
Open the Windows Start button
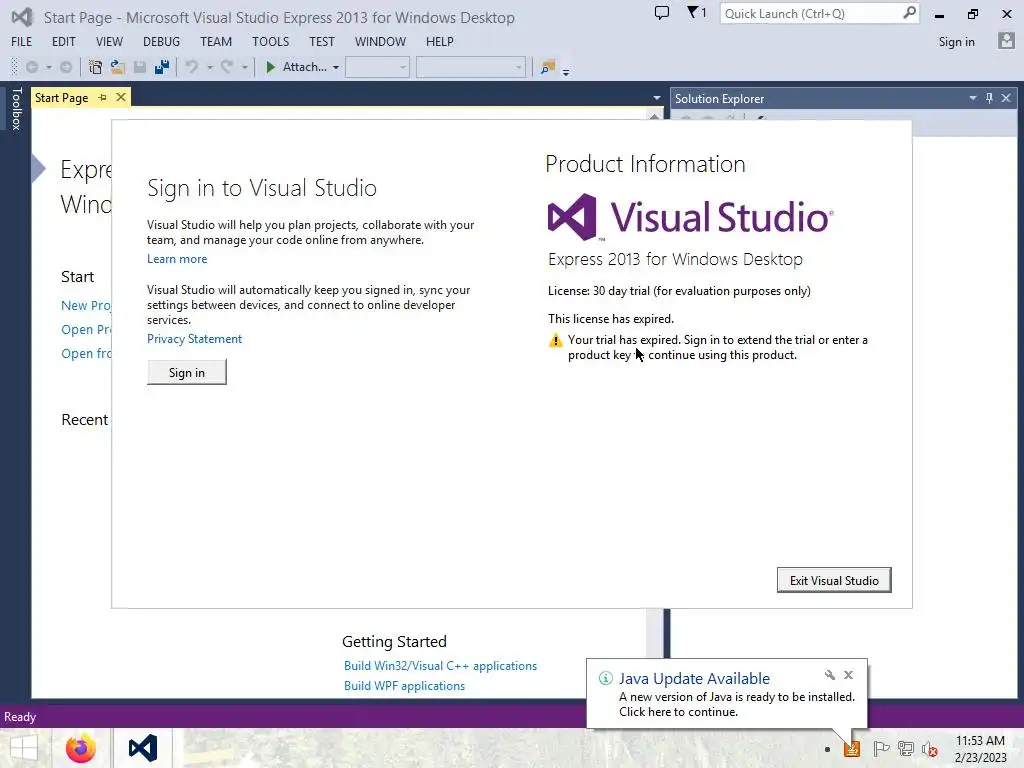click(x=24, y=748)
